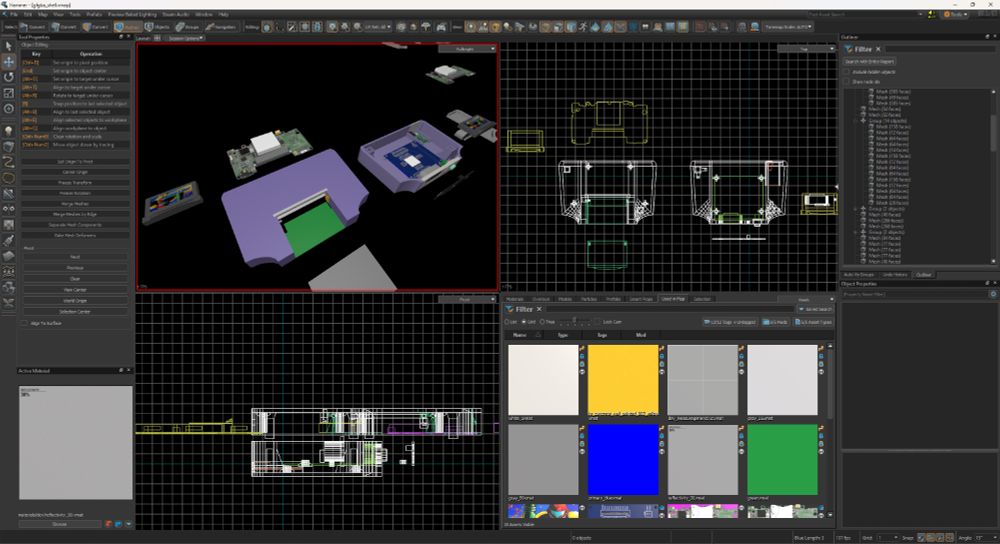This screenshot has height=544, width=1000.
Task: Toggle 'Show node ids' checkbox
Action: pos(848,82)
